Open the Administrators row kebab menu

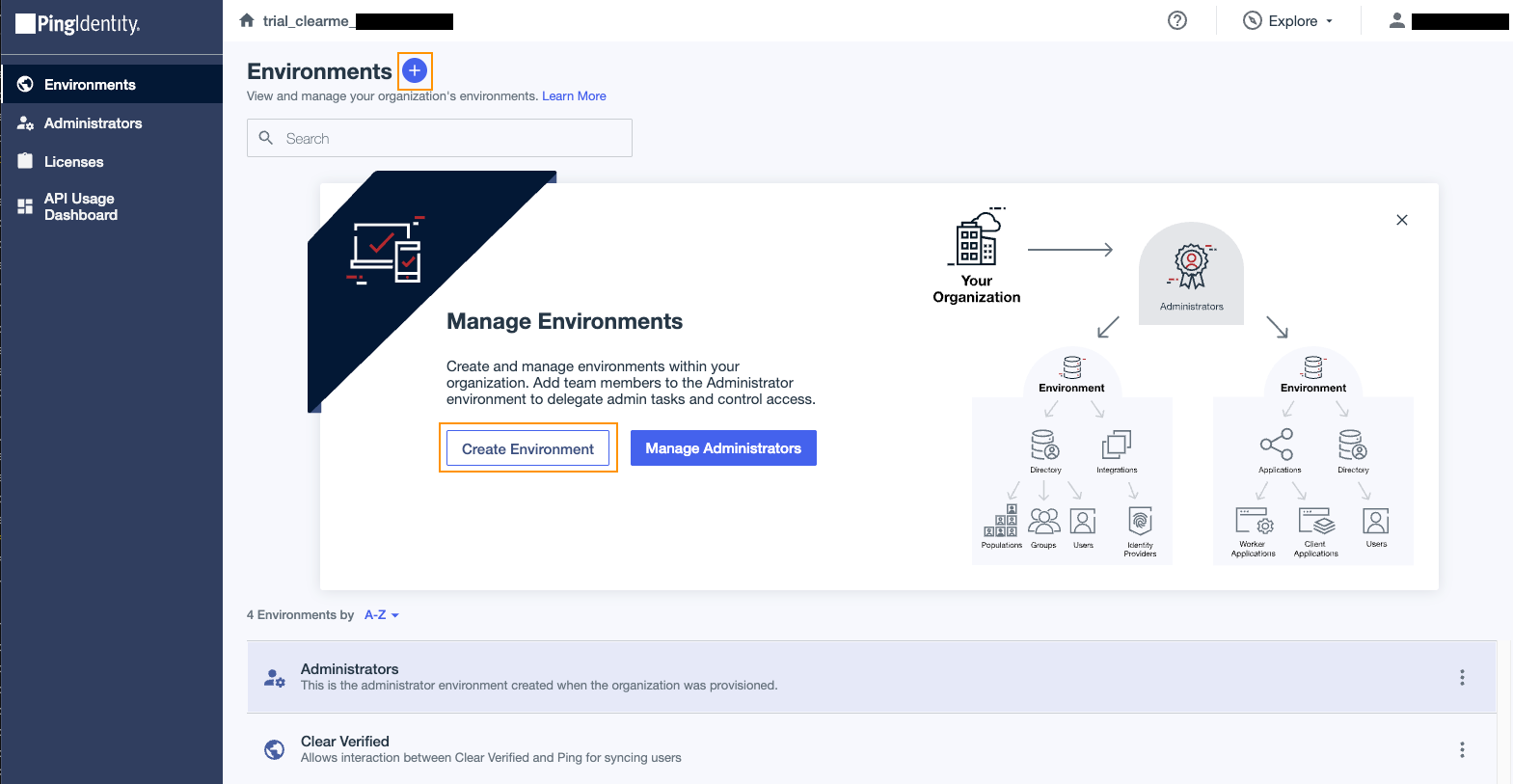(1462, 677)
